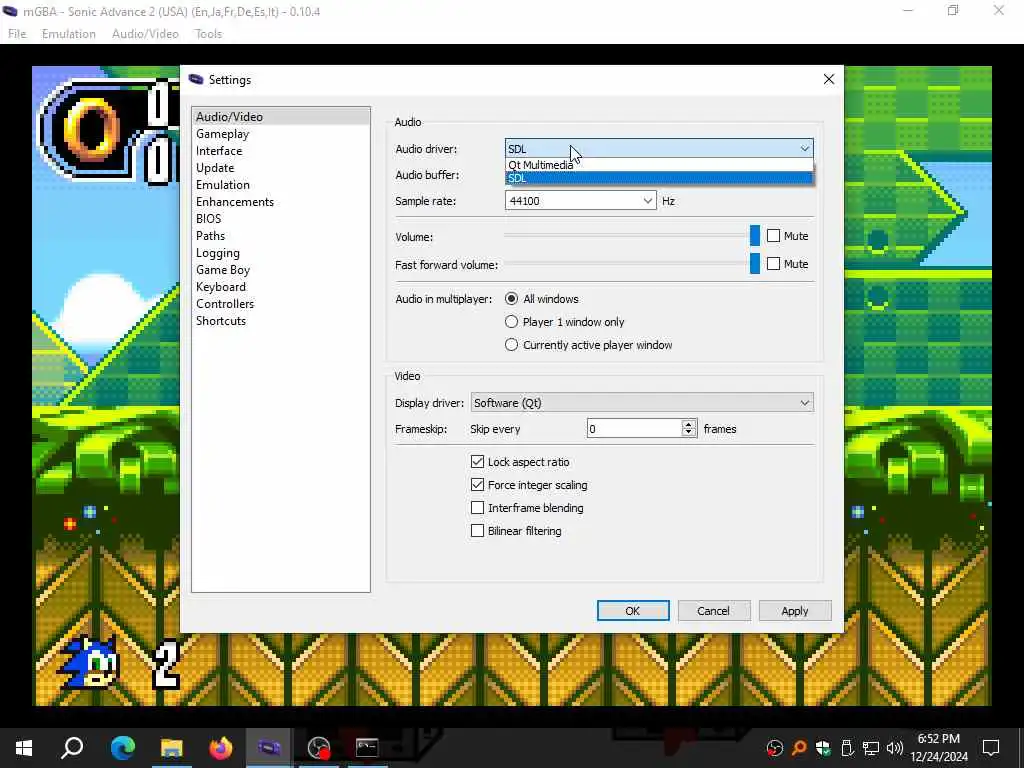Open BIOS settings category

point(281,218)
